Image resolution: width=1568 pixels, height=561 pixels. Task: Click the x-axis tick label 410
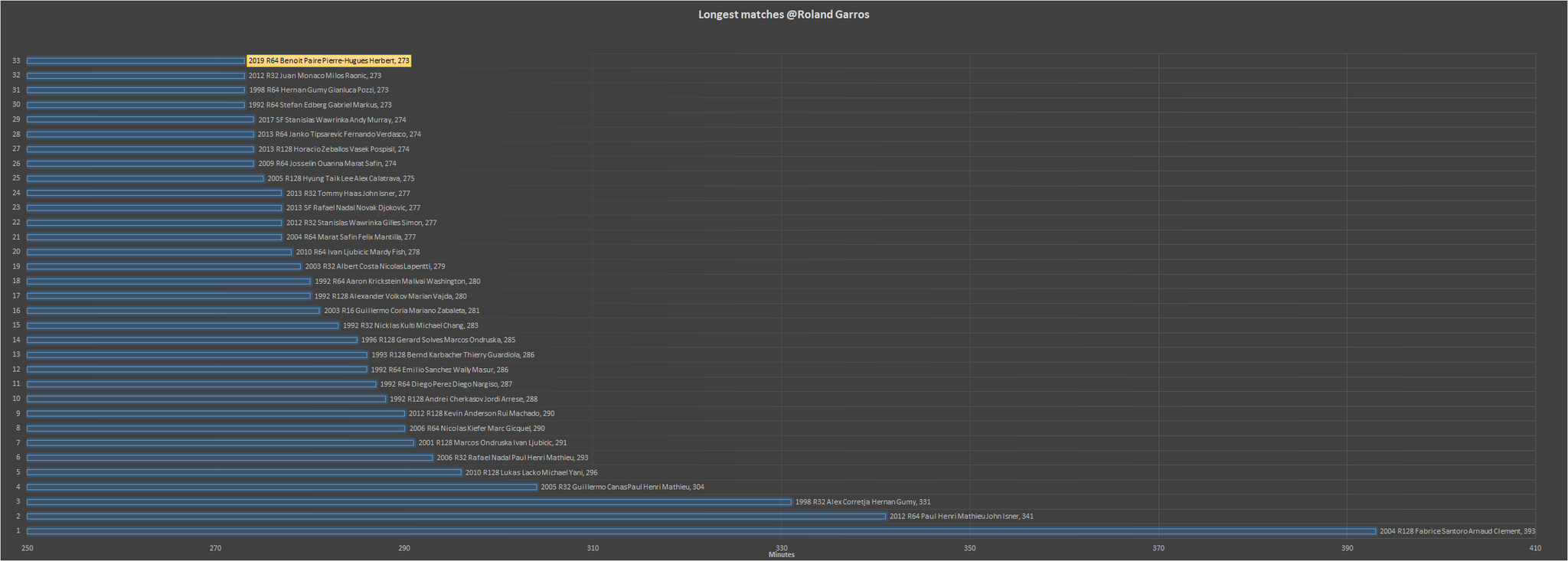tap(1535, 548)
